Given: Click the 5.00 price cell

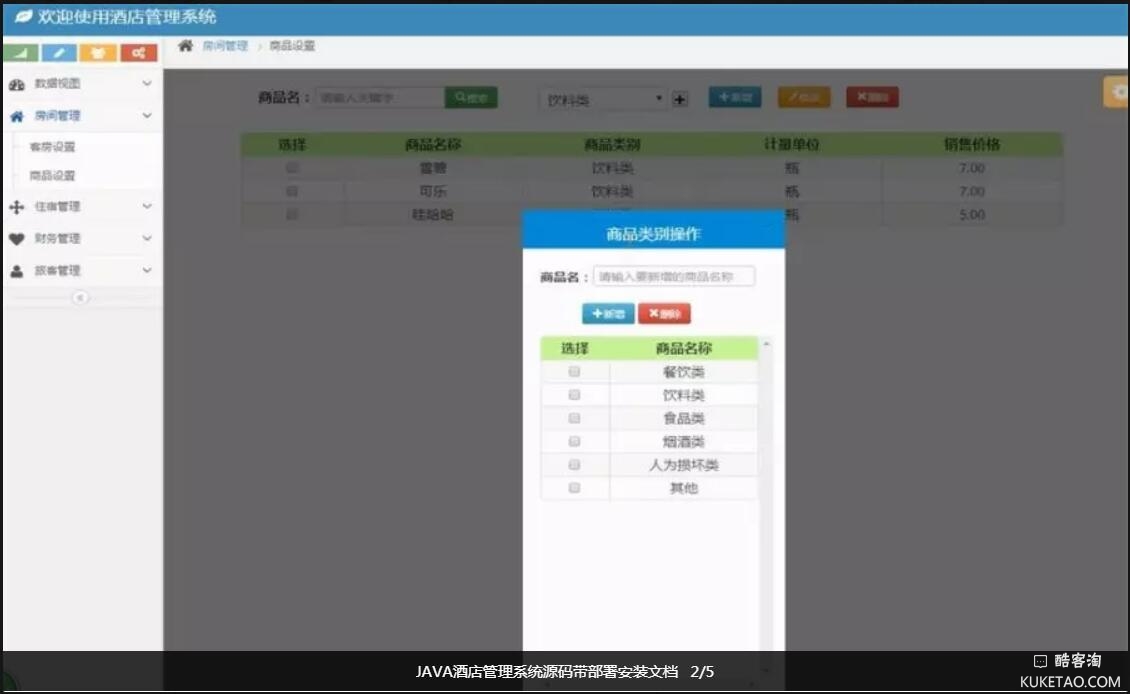Looking at the screenshot, I should click(972, 214).
